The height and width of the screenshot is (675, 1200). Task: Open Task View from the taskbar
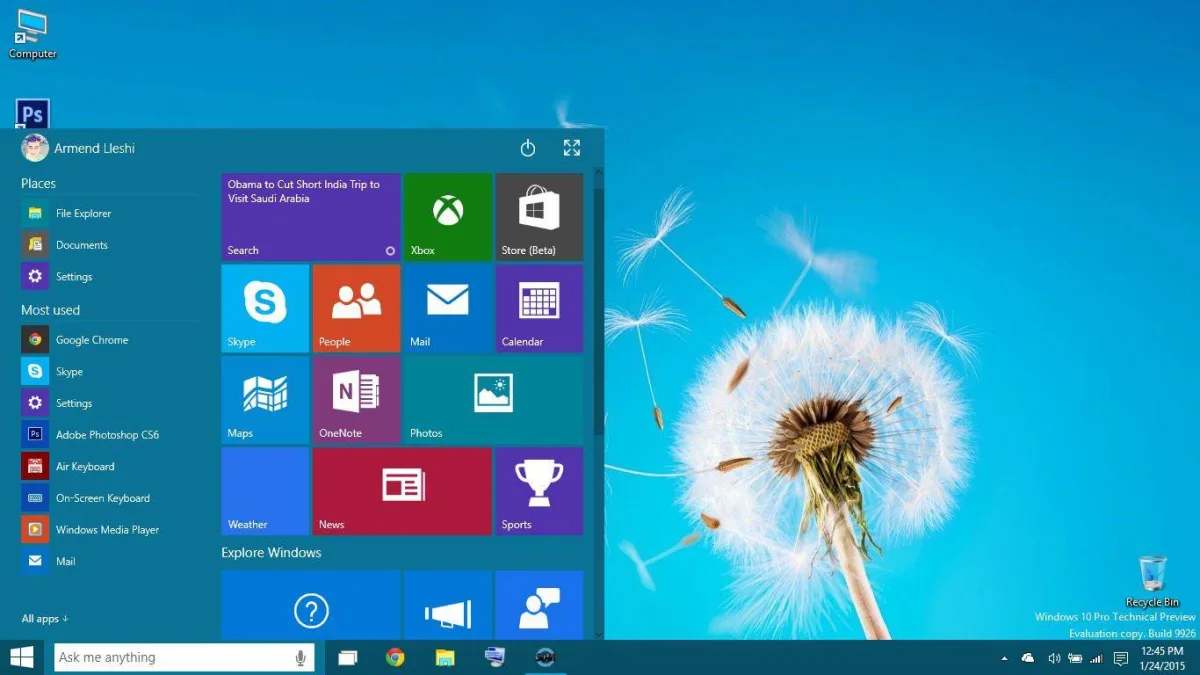point(347,657)
